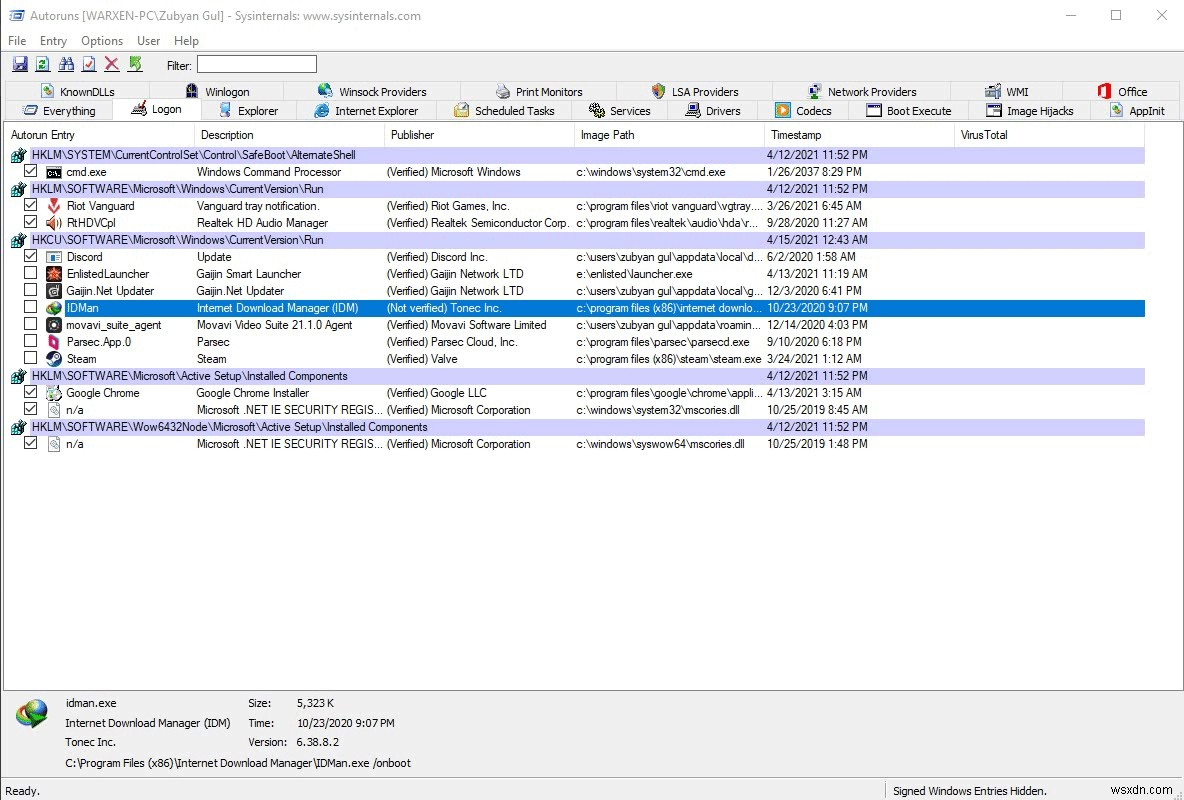Image resolution: width=1184 pixels, height=800 pixels.
Task: Click the red X delete entry icon
Action: (x=110, y=63)
